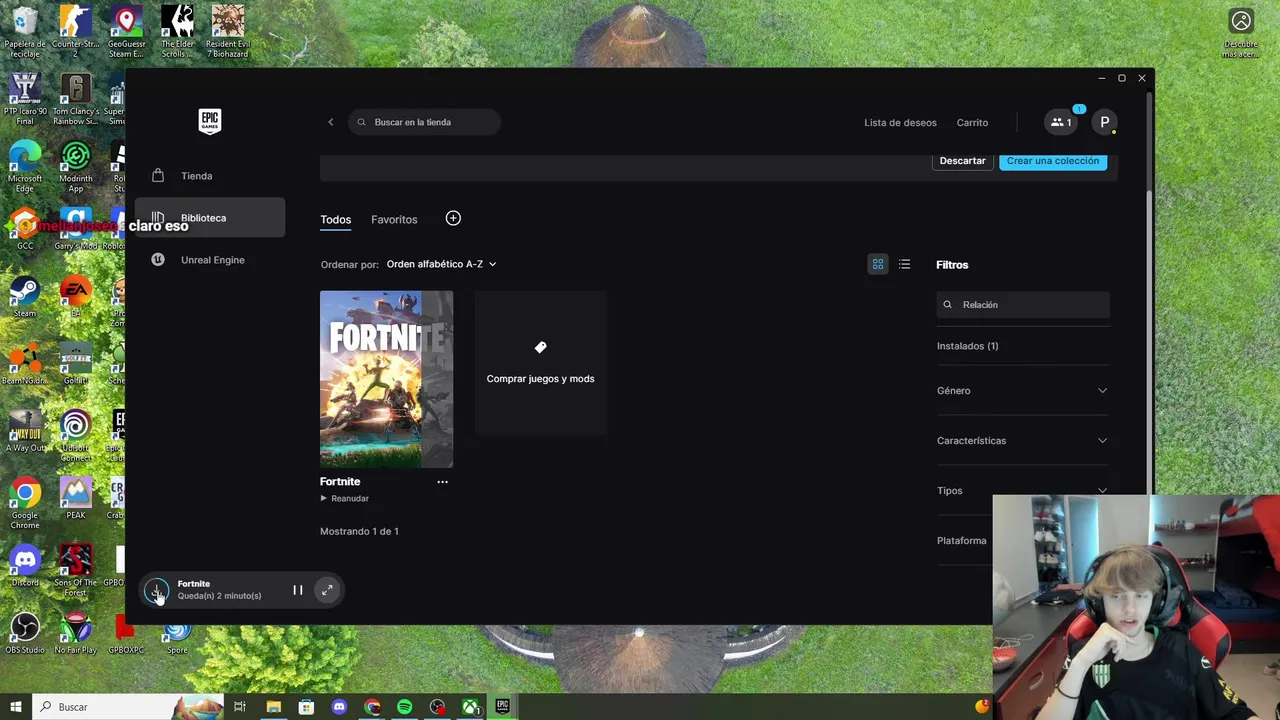Select PEAK desktop icon
The image size is (1280, 720).
point(75,498)
